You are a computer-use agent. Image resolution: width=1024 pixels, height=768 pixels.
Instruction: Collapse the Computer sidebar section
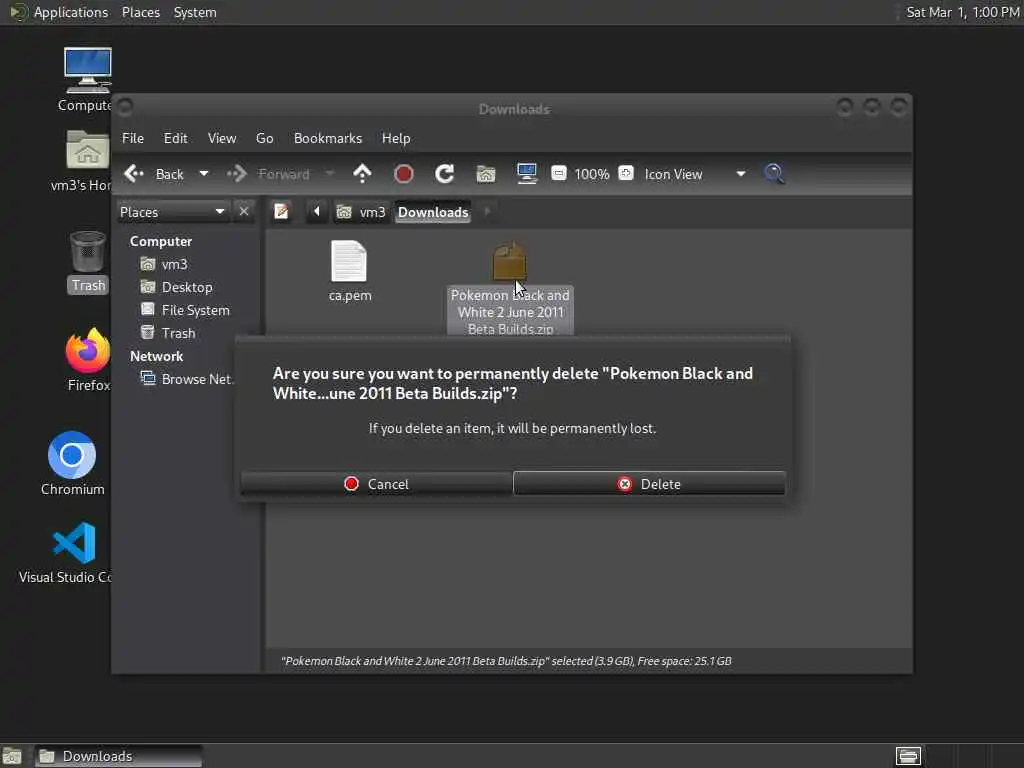161,241
